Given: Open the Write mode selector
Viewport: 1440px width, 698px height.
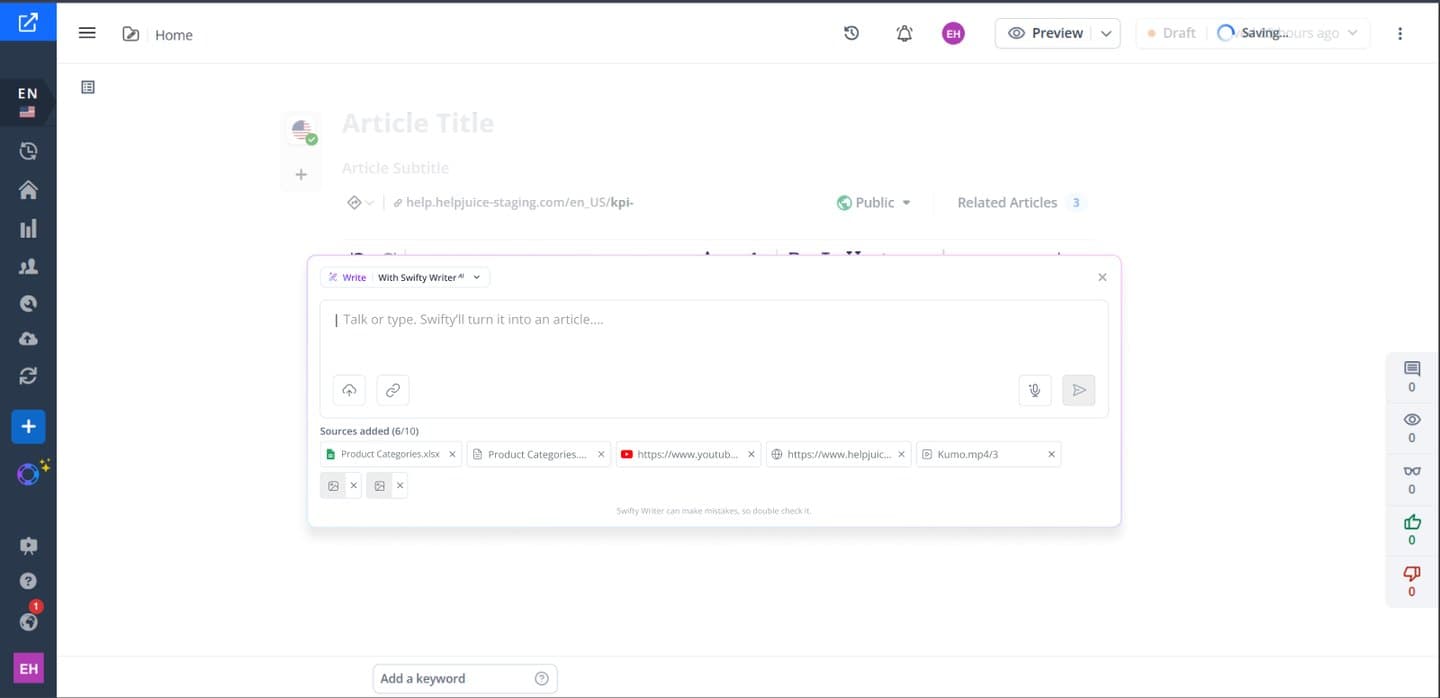Looking at the screenshot, I should point(347,278).
